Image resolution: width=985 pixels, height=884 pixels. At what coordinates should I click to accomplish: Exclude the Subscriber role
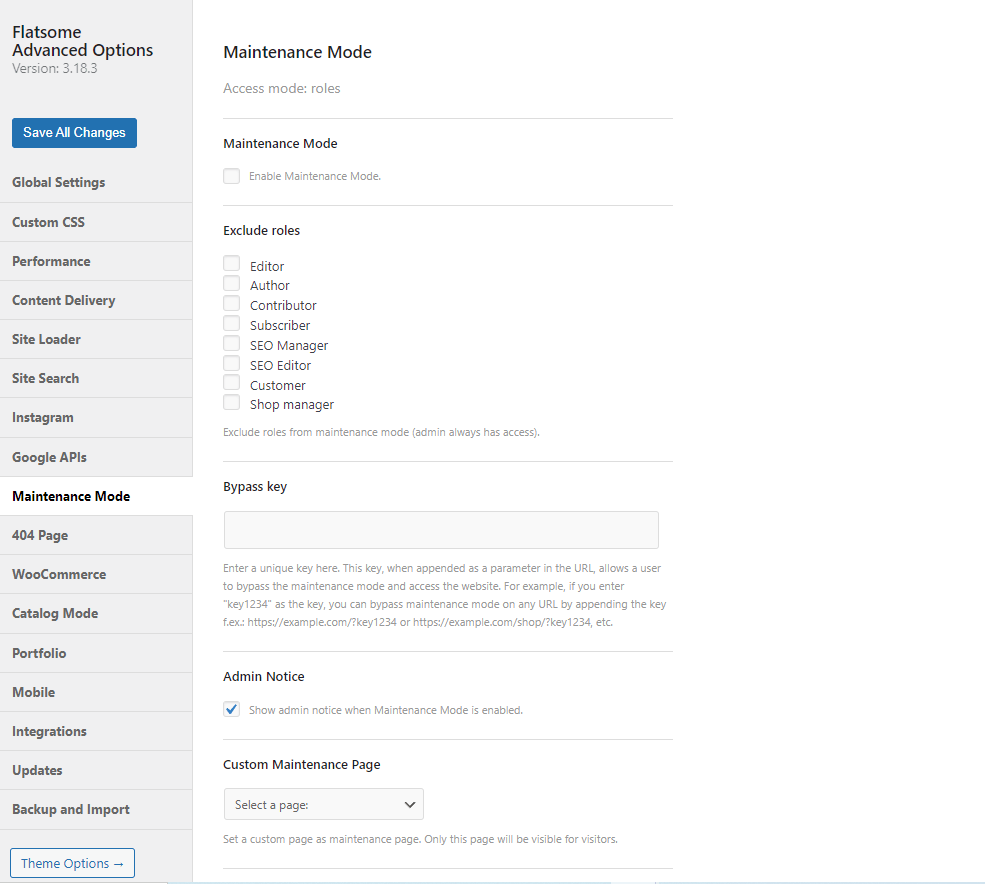pos(231,324)
